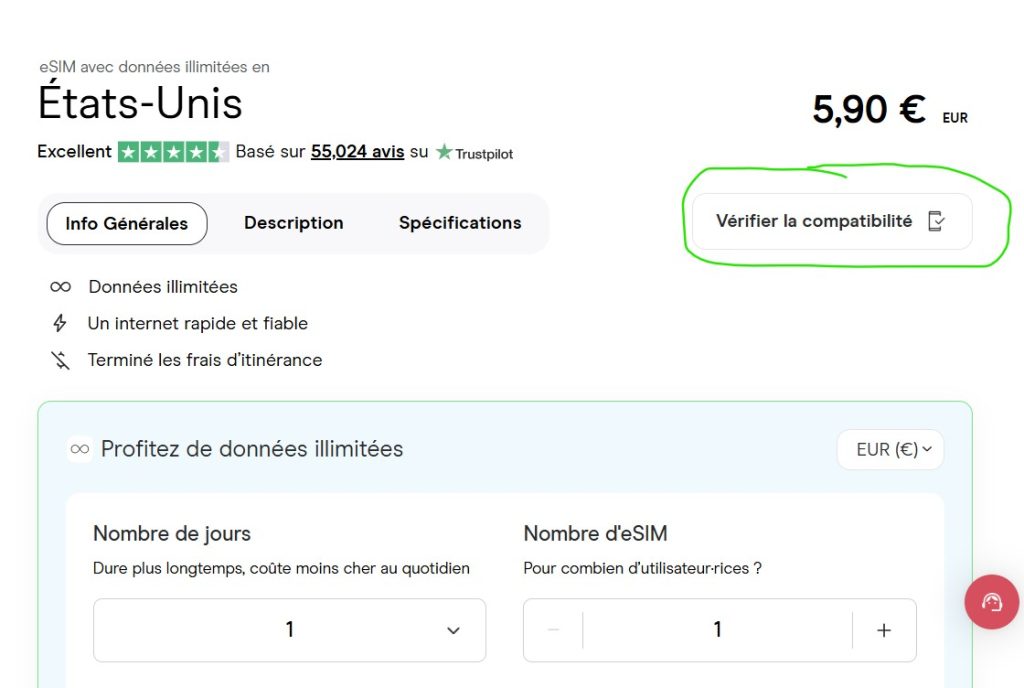The height and width of the screenshot is (688, 1024).
Task: Click the days number input field
Action: click(x=289, y=630)
